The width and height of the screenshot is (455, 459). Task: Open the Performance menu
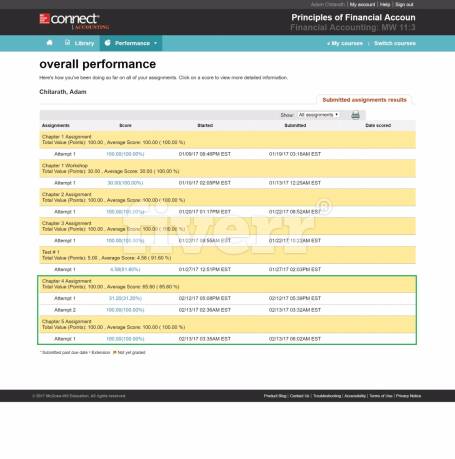pyautogui.click(x=131, y=43)
